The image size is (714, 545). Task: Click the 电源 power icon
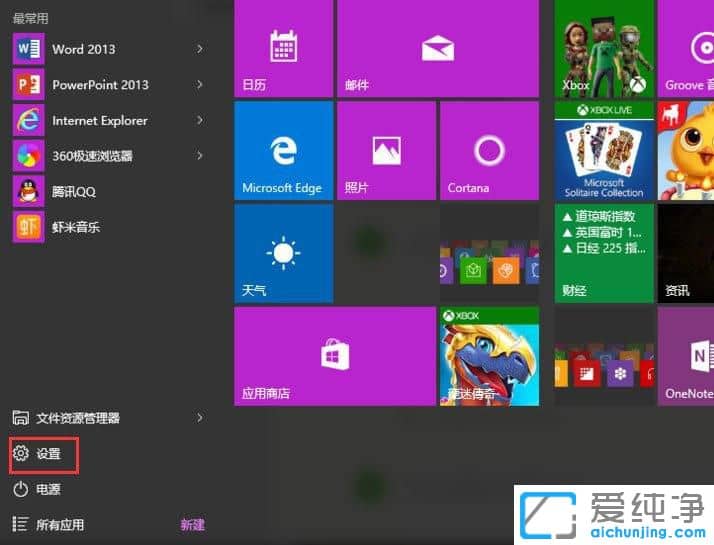tap(20, 489)
